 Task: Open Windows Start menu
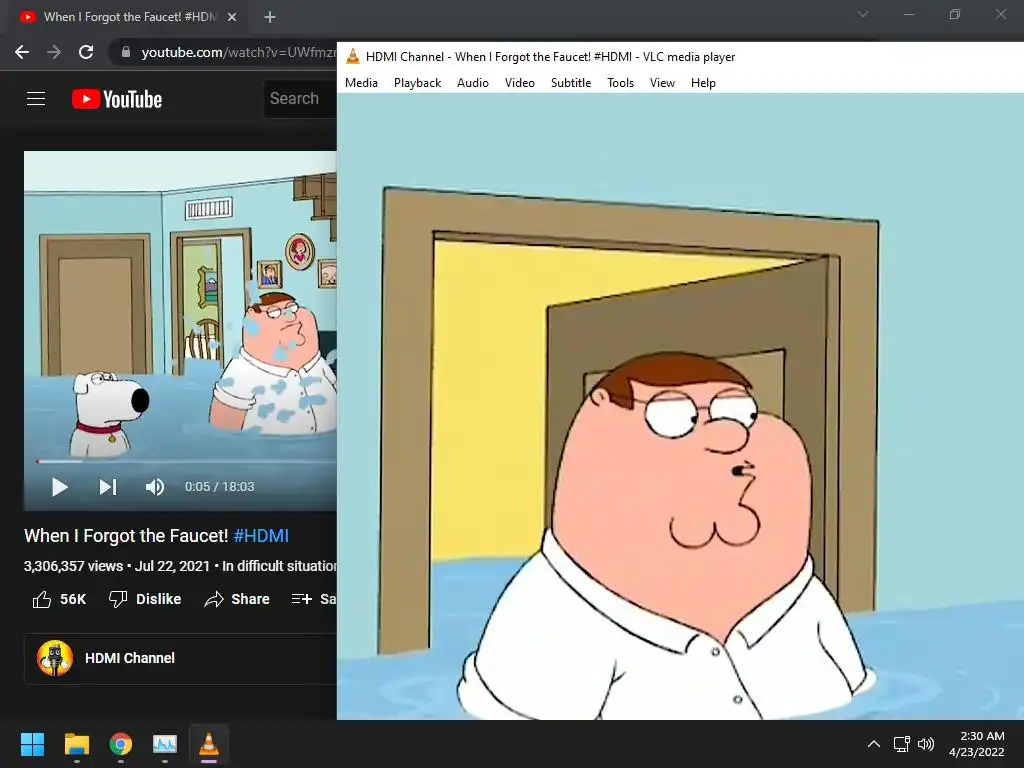[x=32, y=744]
